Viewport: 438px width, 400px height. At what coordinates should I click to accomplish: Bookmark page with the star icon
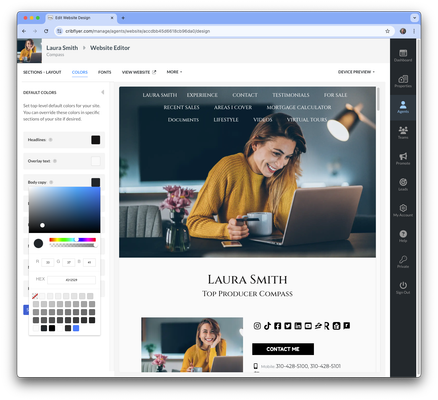pyautogui.click(x=387, y=31)
